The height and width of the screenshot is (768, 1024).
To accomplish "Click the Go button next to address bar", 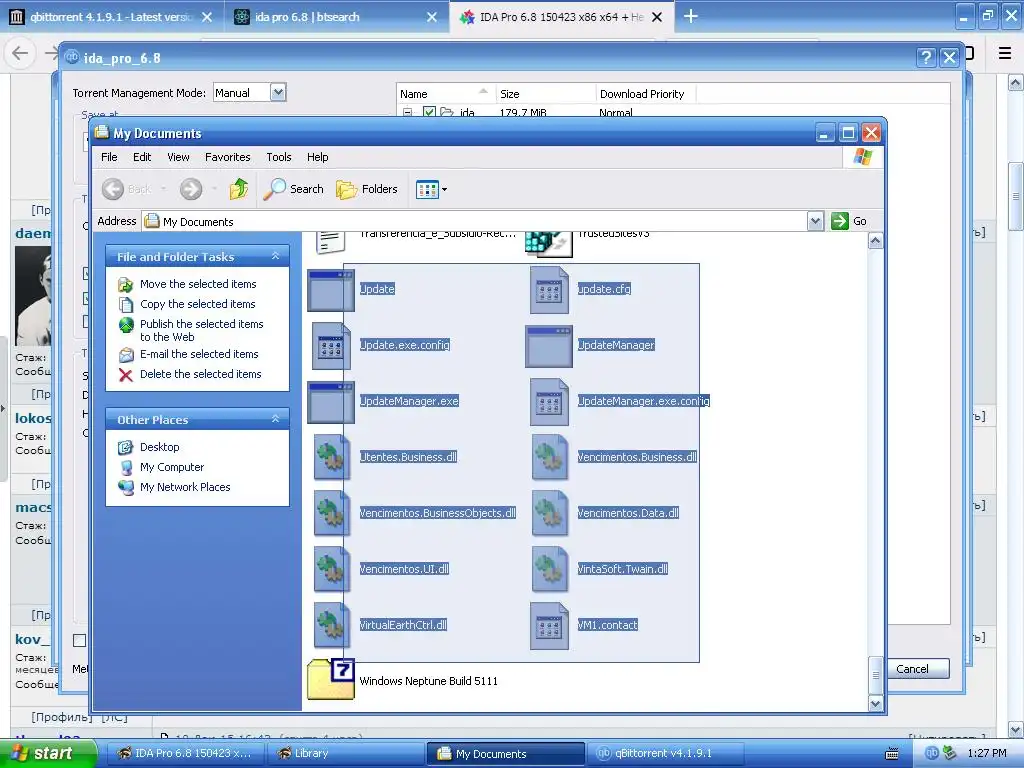I will (850, 221).
